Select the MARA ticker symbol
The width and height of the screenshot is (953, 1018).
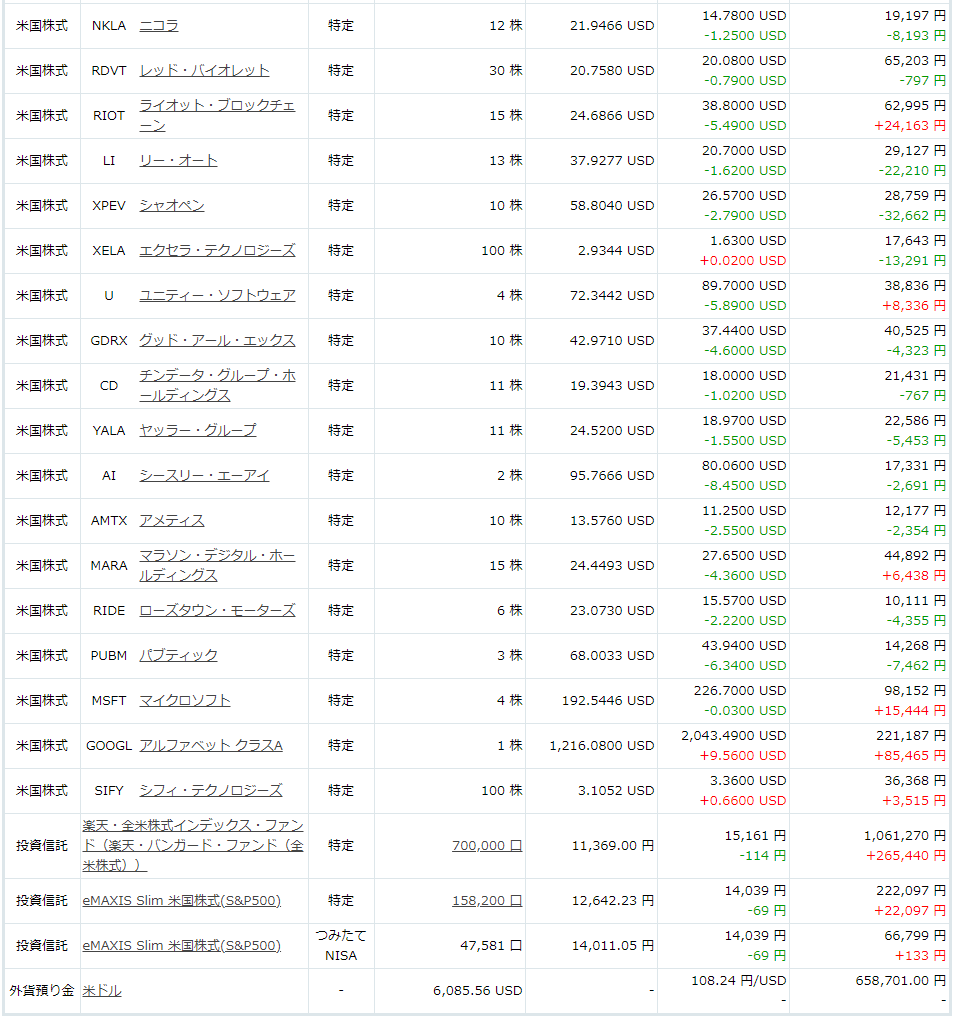pyautogui.click(x=108, y=565)
